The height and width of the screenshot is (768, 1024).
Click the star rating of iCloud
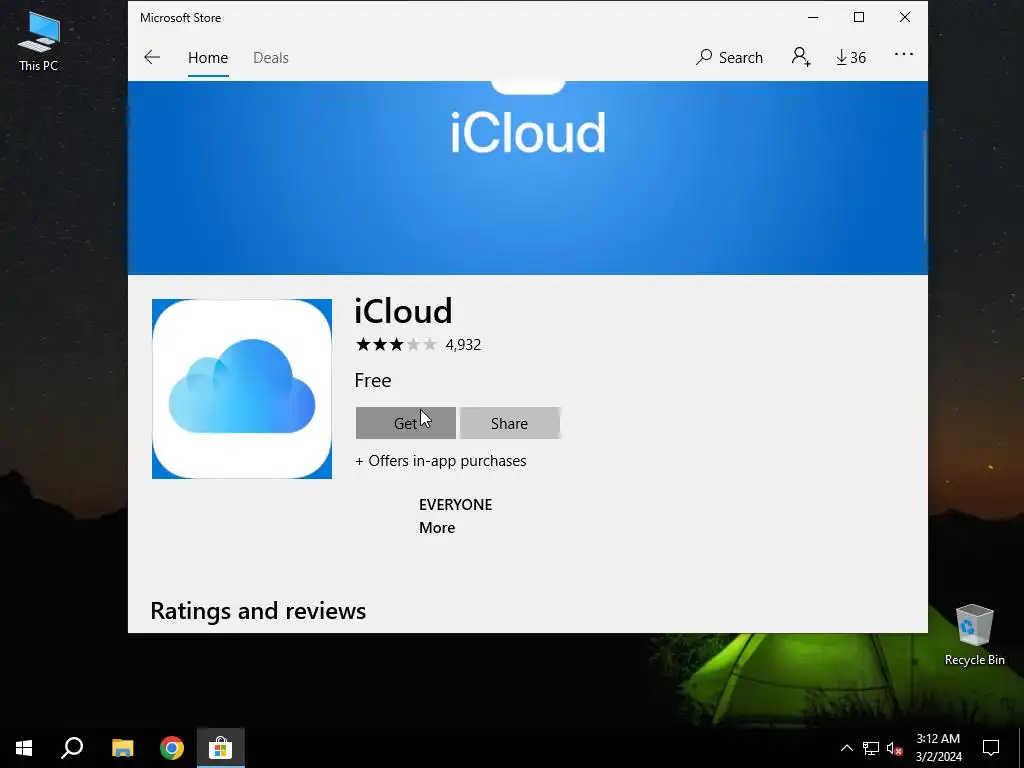tap(396, 345)
